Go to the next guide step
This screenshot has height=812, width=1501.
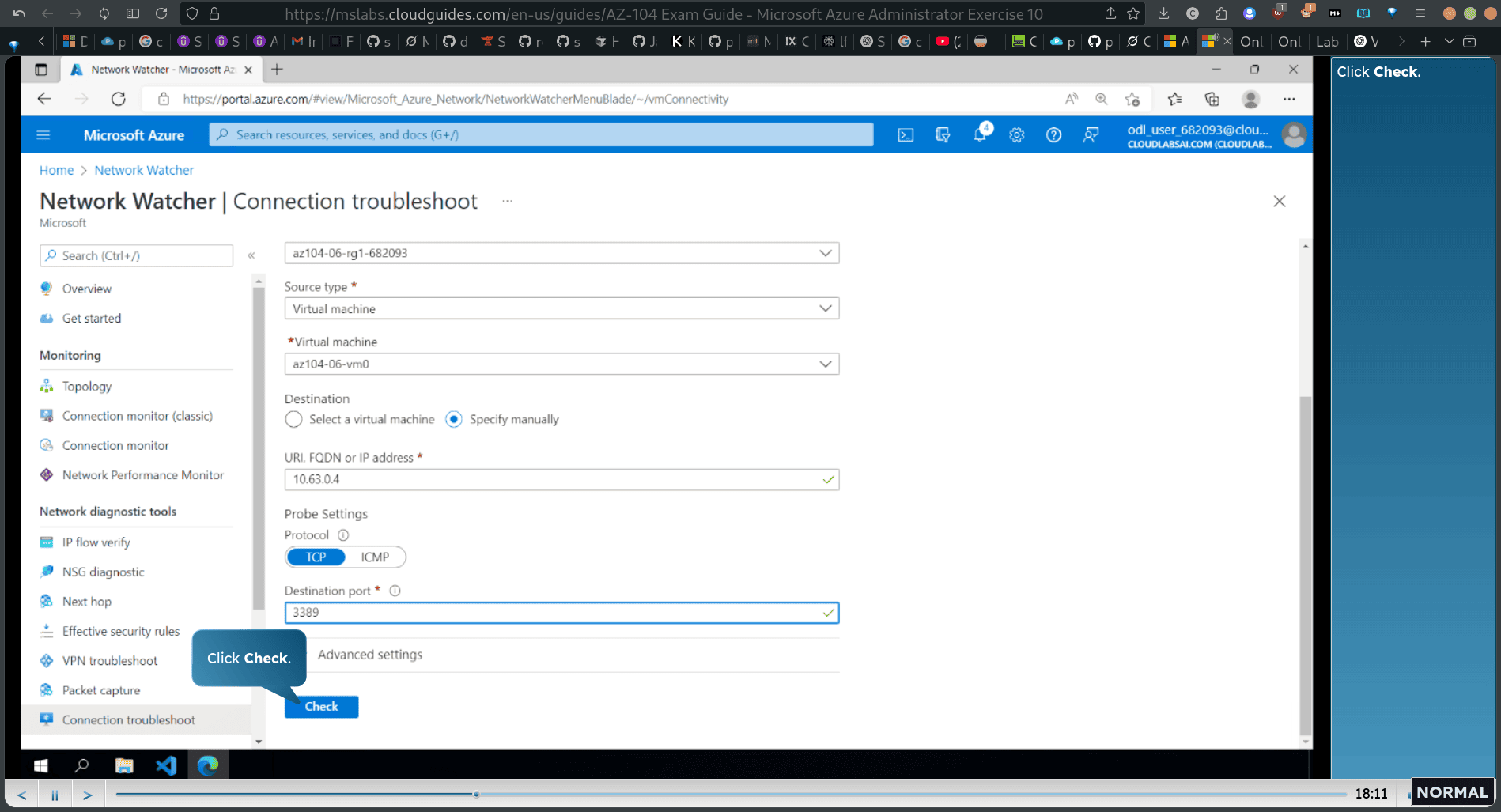[x=88, y=795]
